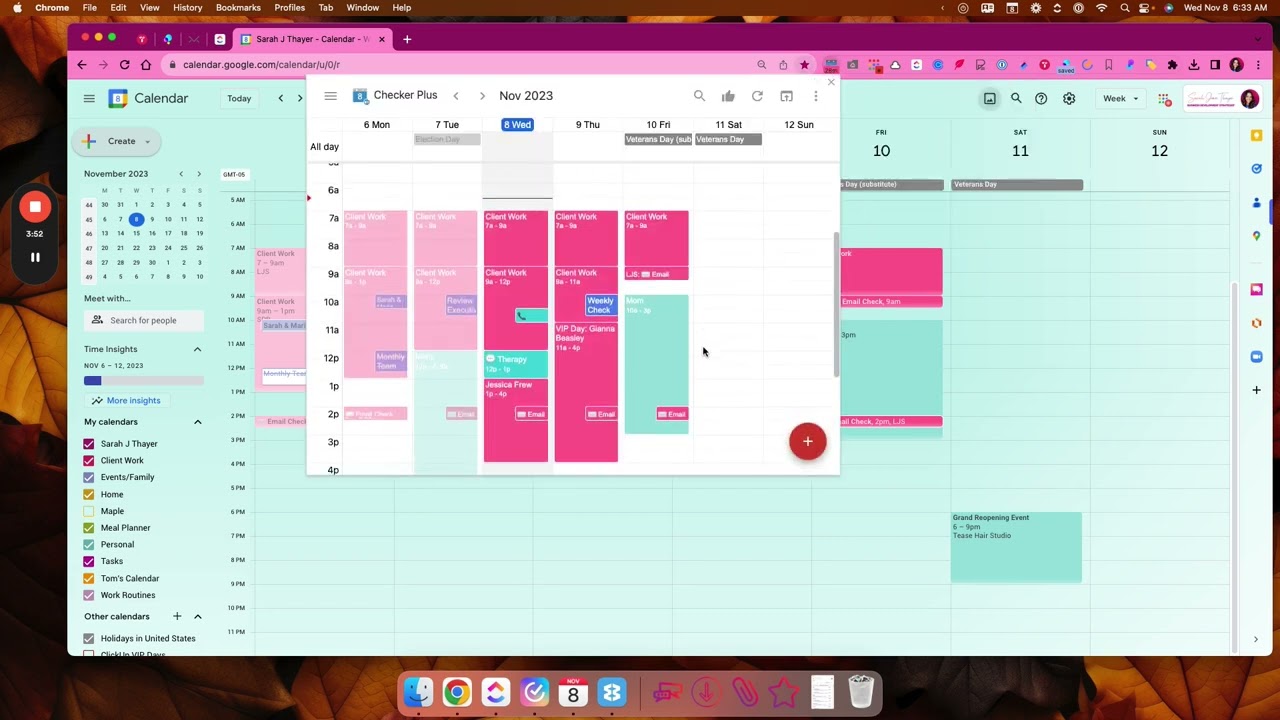Open Contacts in the side panel
The image size is (1280, 720).
tap(1257, 202)
